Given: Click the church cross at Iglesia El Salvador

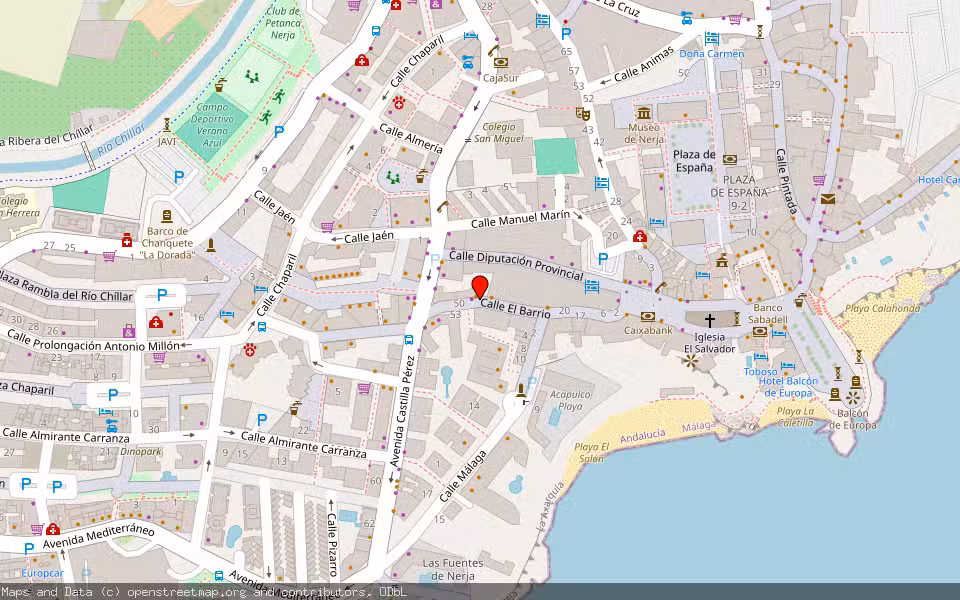Looking at the screenshot, I should point(709,320).
